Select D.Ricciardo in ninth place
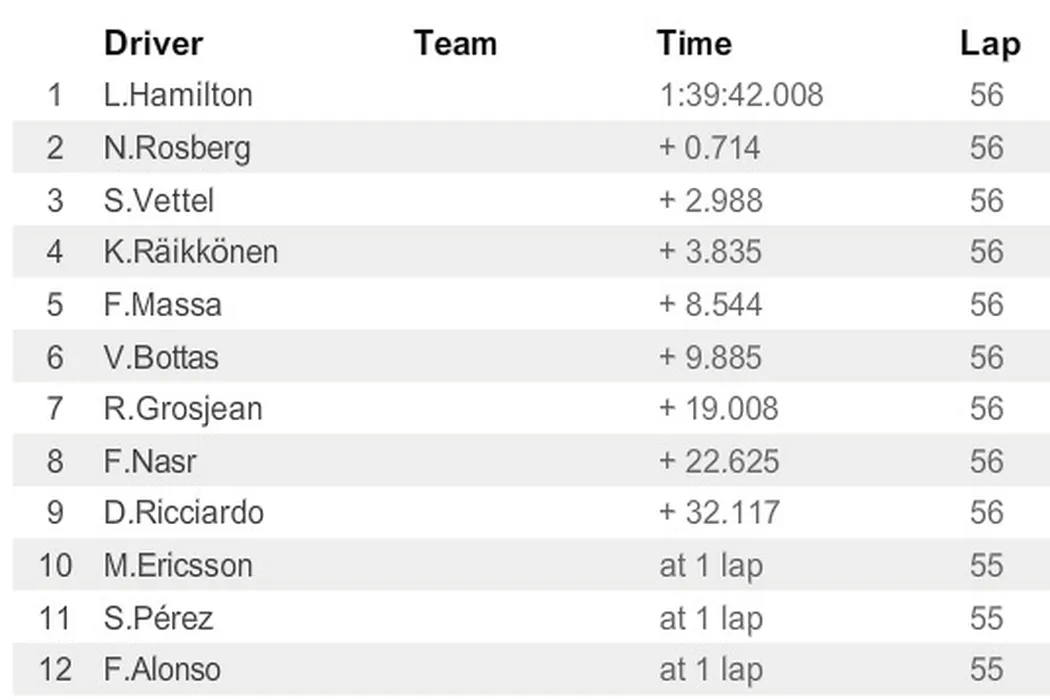The width and height of the screenshot is (1050, 700). [x=184, y=513]
